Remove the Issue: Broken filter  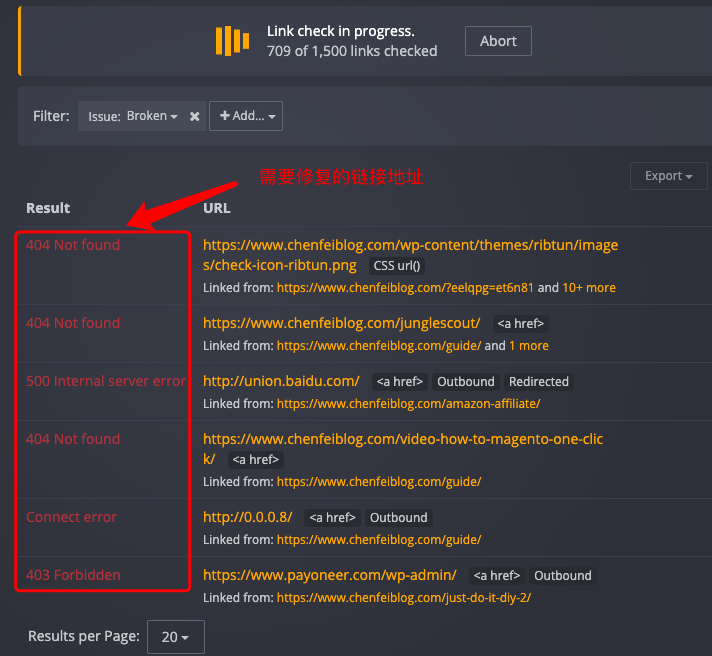[x=194, y=117]
